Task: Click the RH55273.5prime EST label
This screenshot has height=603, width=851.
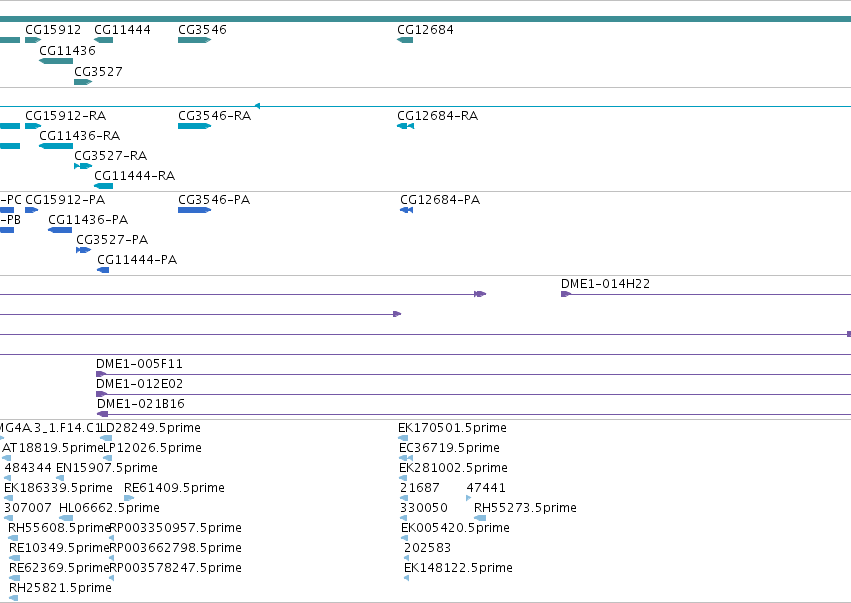Action: pyautogui.click(x=525, y=508)
